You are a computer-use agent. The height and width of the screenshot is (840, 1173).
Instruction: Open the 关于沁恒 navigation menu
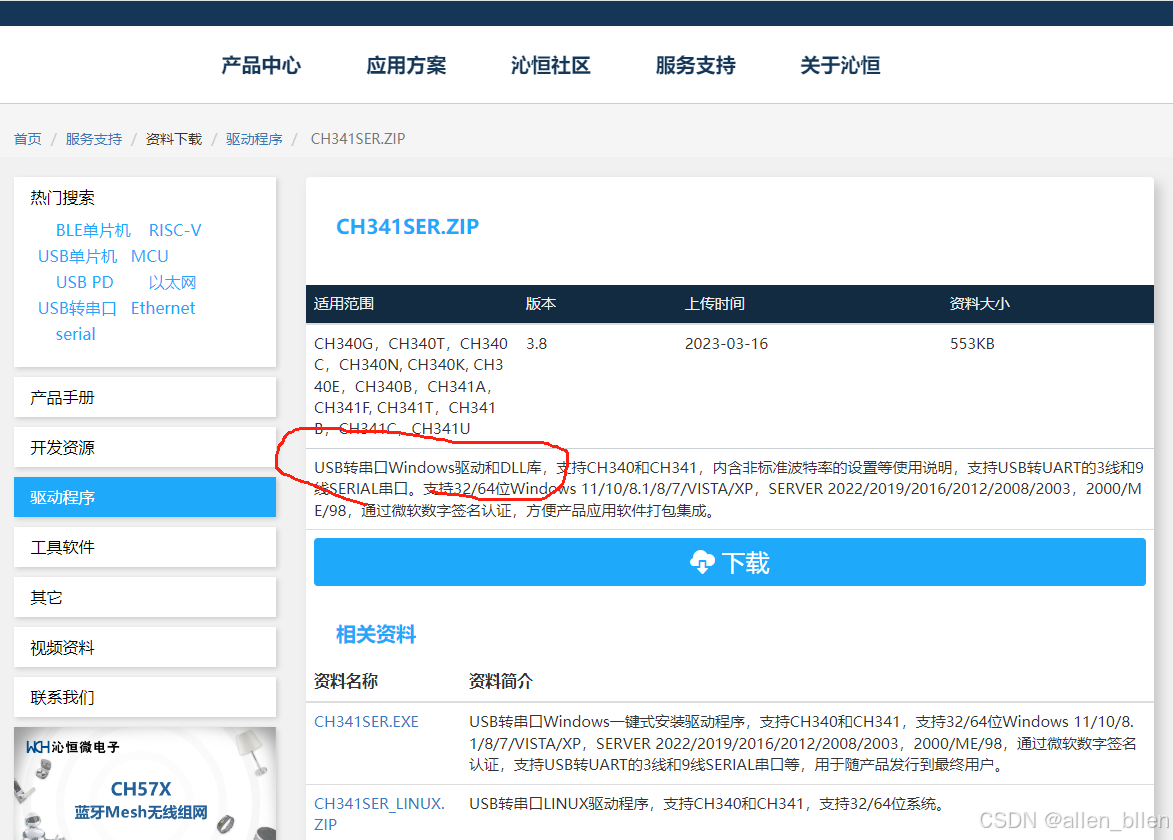tap(839, 65)
